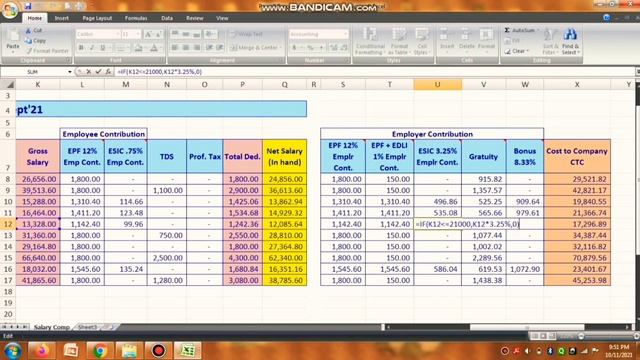The height and width of the screenshot is (360, 640).
Task: Select the Sheet3 sheet tab
Action: pos(87,327)
